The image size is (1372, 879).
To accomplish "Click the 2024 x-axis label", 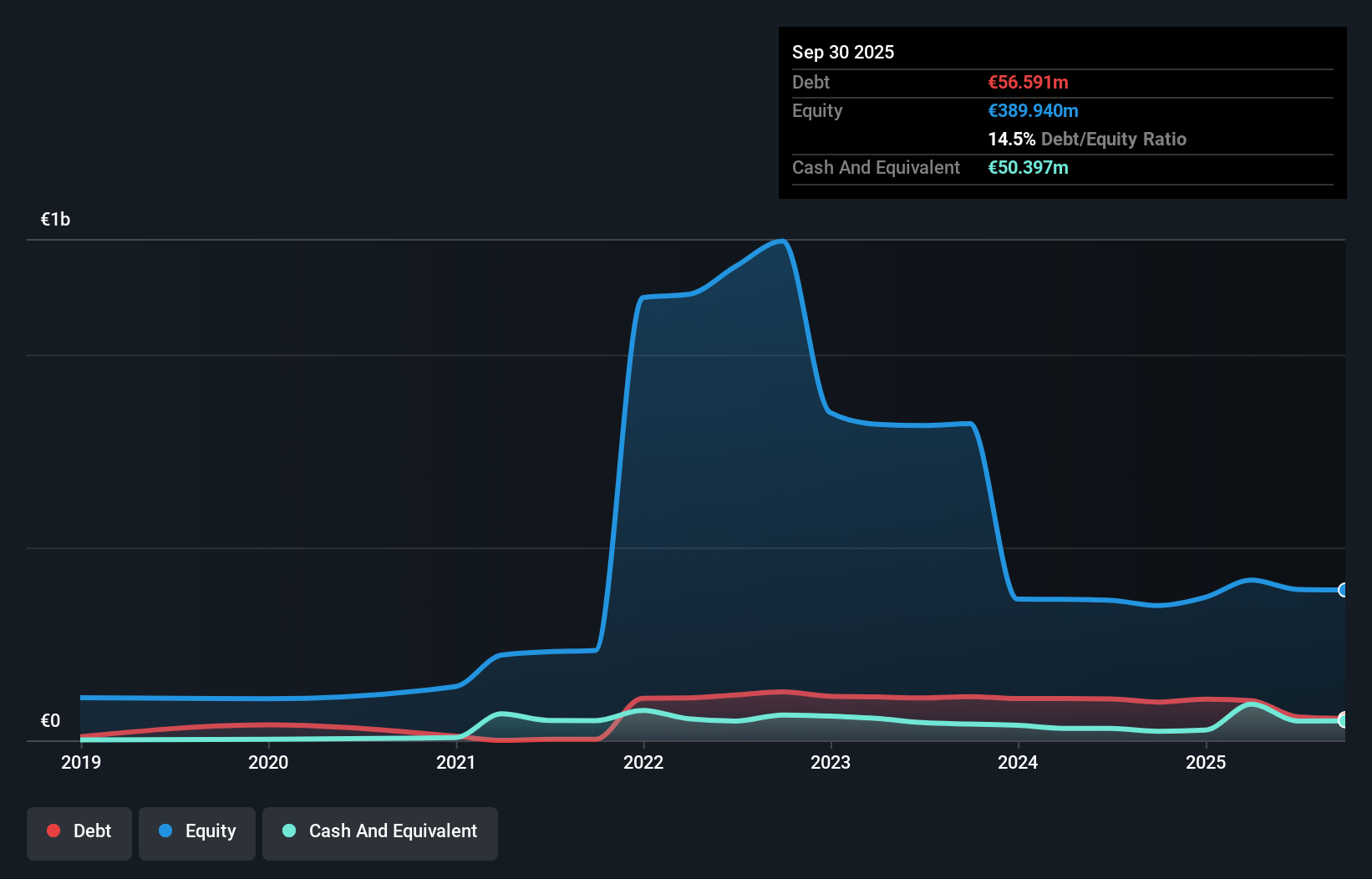I will click(x=1018, y=762).
